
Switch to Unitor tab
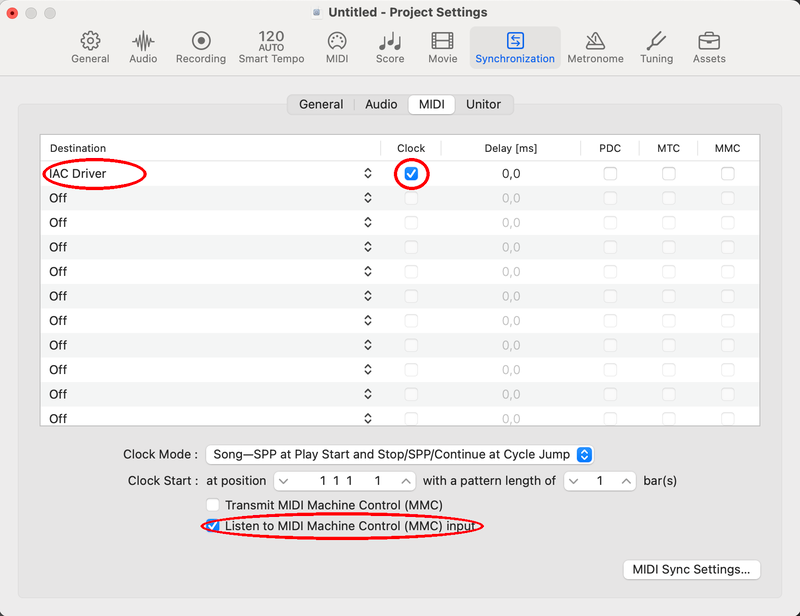(483, 104)
